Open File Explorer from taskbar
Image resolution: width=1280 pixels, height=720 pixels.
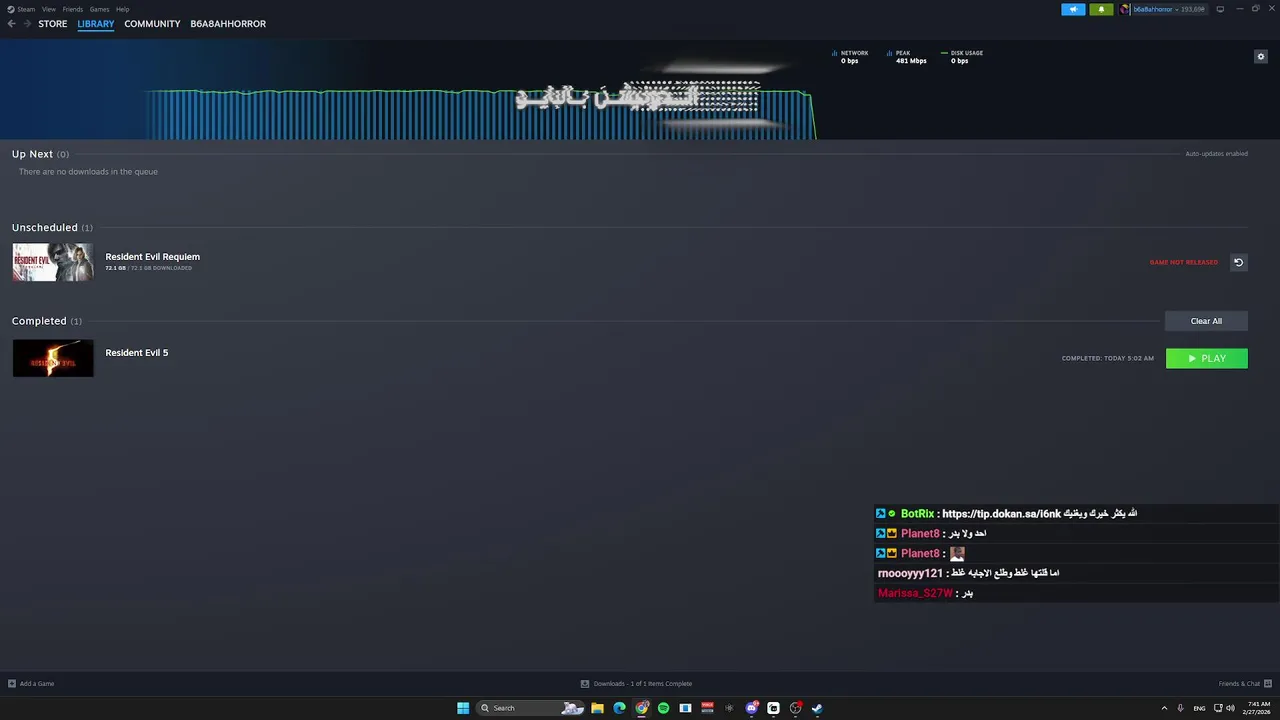tap(597, 708)
